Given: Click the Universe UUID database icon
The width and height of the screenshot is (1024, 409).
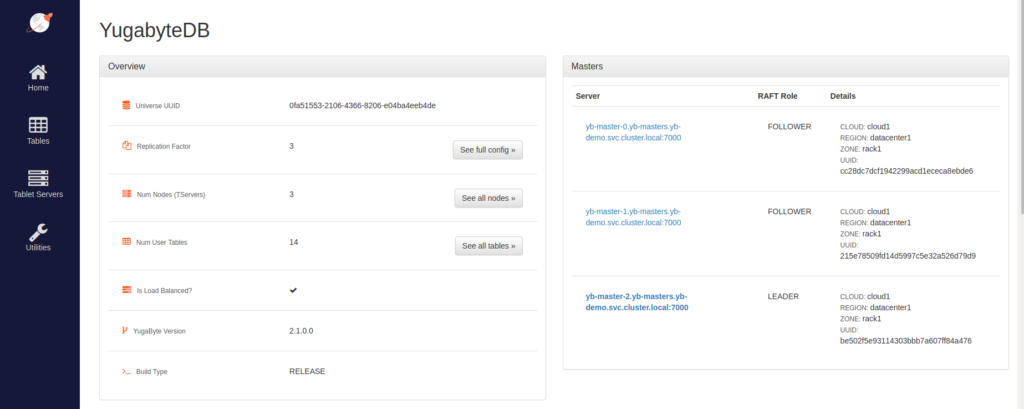Looking at the screenshot, I should click(x=126, y=105).
